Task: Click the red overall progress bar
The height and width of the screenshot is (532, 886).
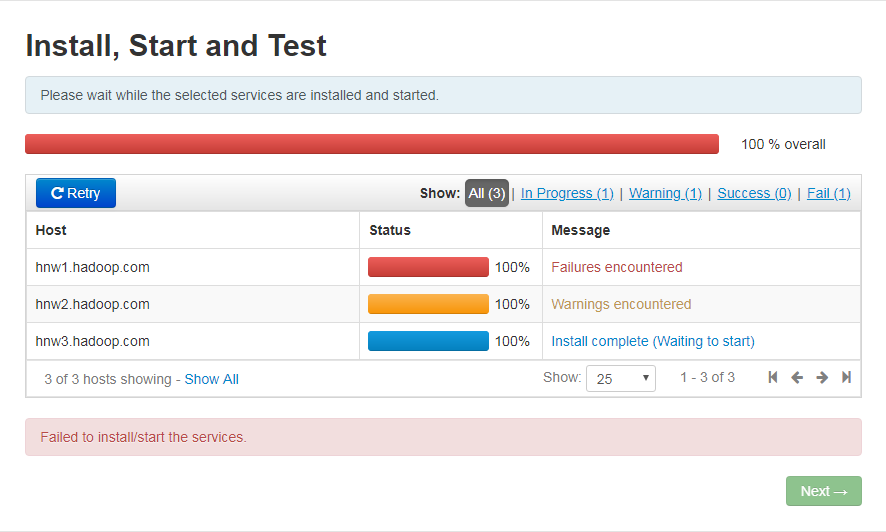Action: [x=371, y=144]
